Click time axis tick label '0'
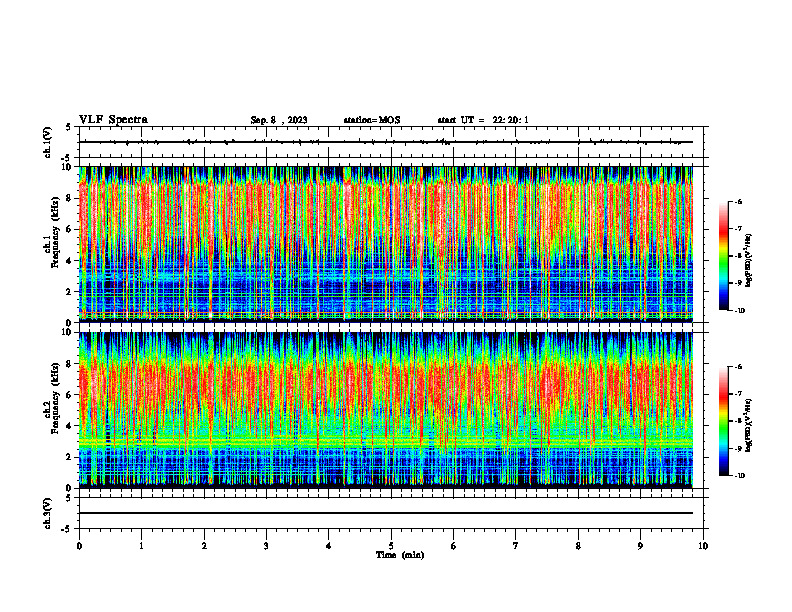 79,546
